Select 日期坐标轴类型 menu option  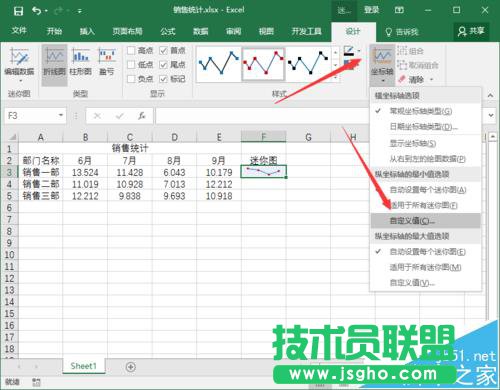click(425, 127)
